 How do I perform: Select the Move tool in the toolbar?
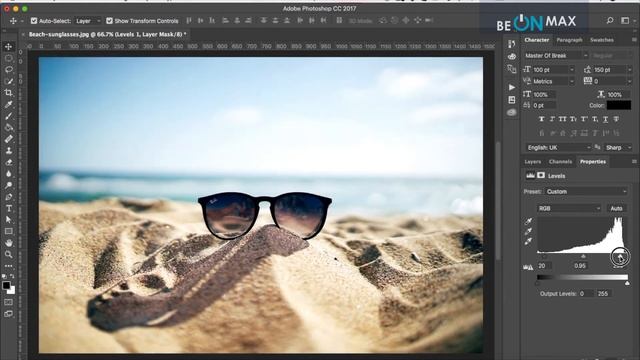pos(9,47)
